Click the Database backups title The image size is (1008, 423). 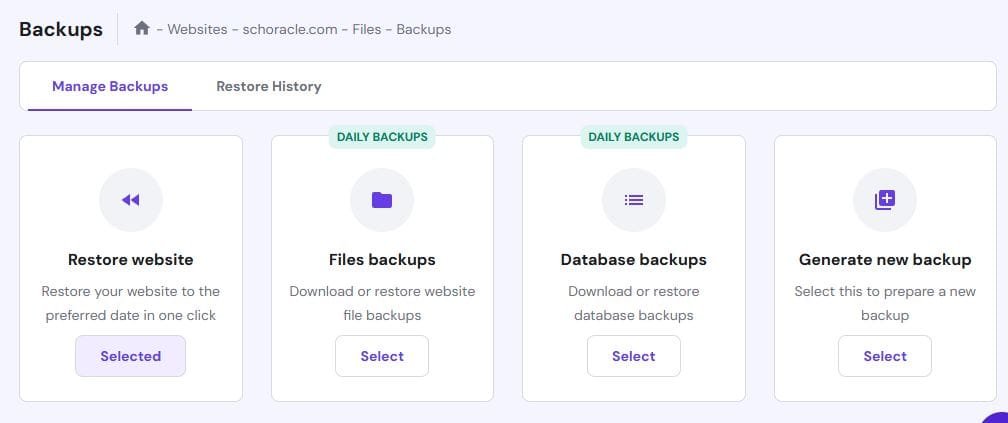(634, 260)
